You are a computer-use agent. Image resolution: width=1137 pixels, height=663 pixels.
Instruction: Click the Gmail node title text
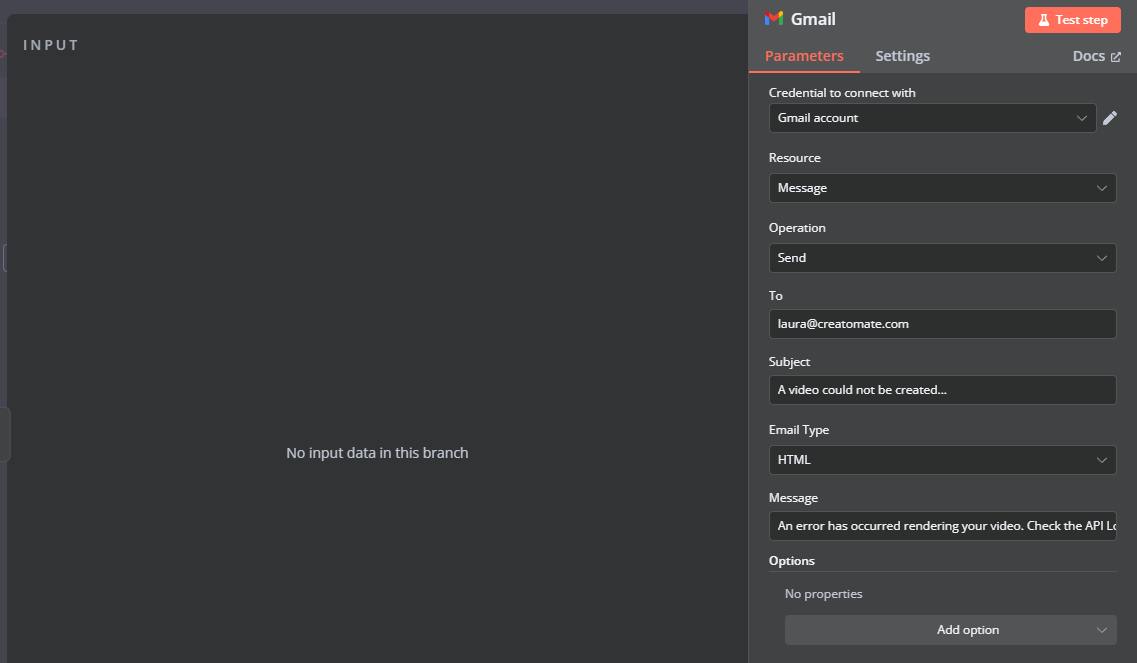[813, 20]
